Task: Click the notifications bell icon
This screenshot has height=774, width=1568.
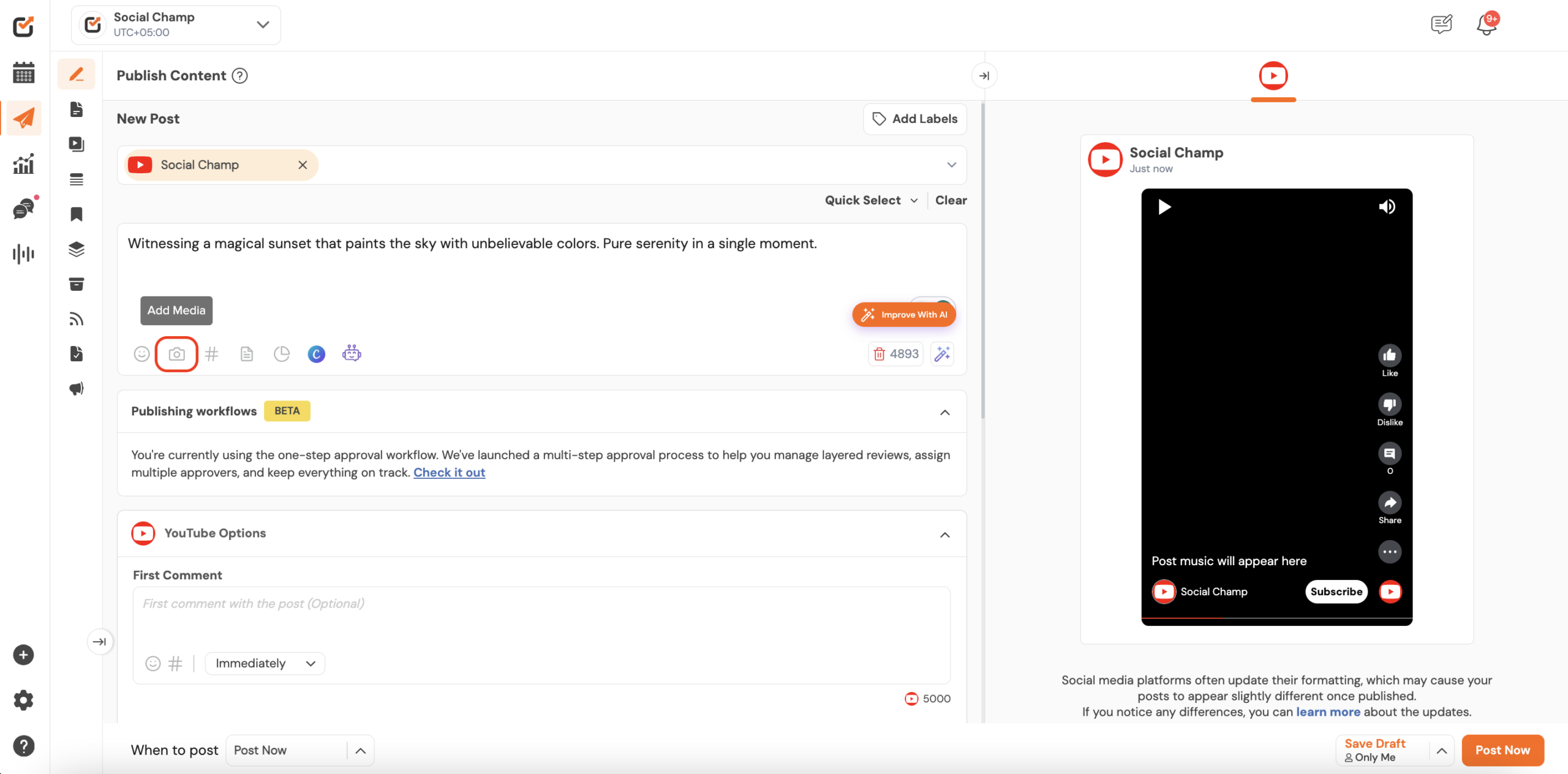Action: (x=1486, y=24)
